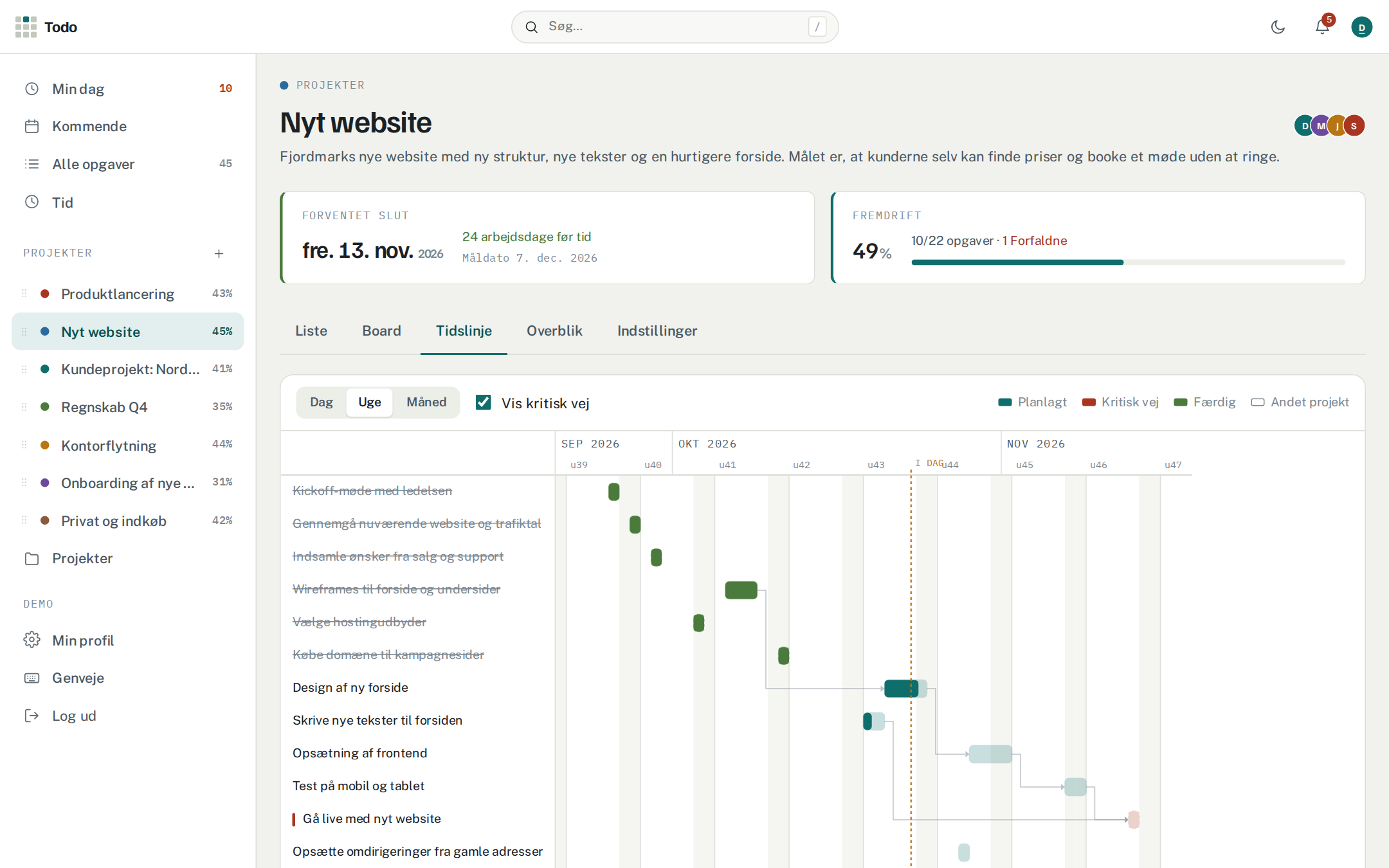This screenshot has height=868, width=1389.
Task: Open Kontorflytning project
Action: coord(128,446)
